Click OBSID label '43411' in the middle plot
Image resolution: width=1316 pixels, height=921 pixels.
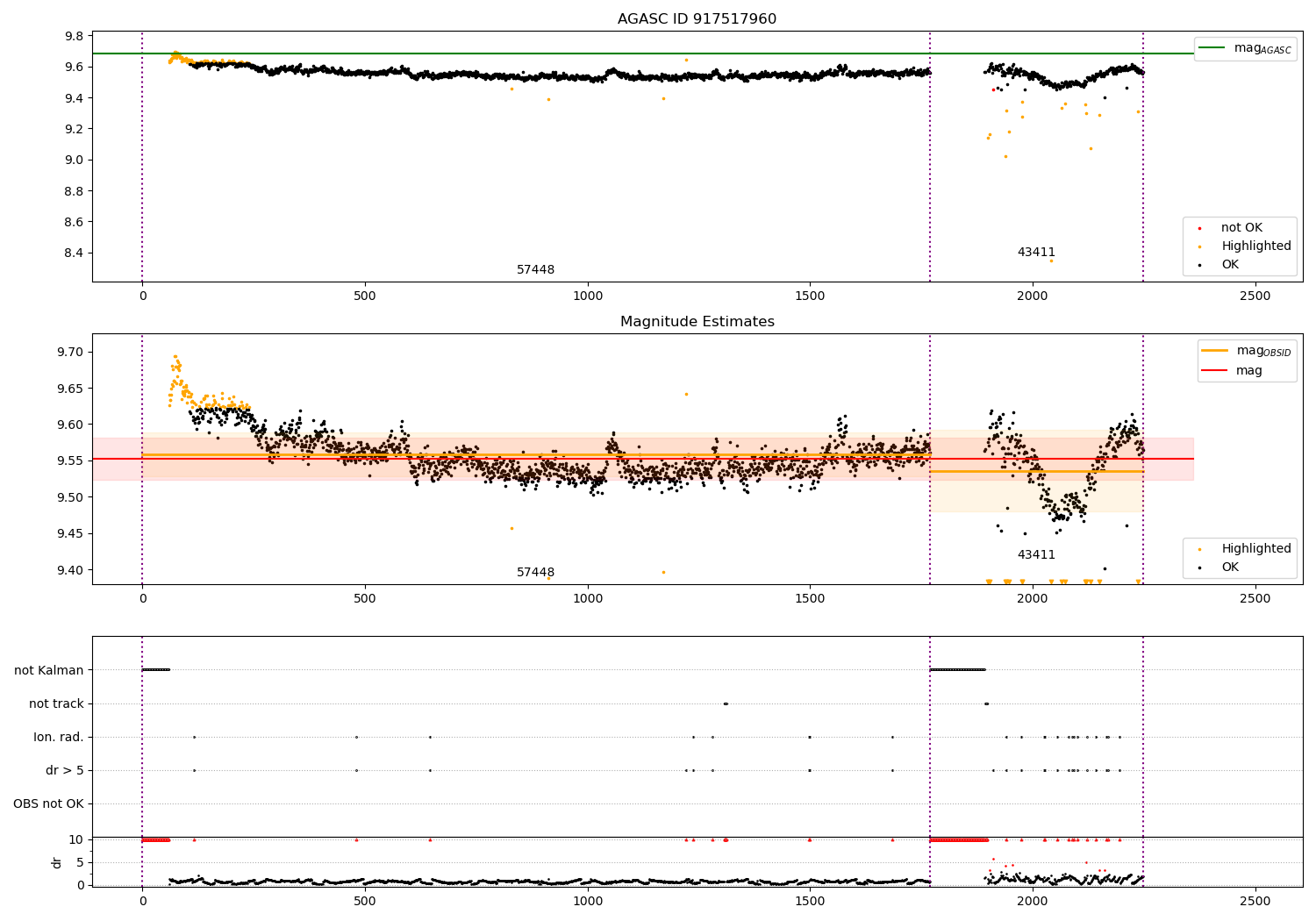click(1036, 555)
